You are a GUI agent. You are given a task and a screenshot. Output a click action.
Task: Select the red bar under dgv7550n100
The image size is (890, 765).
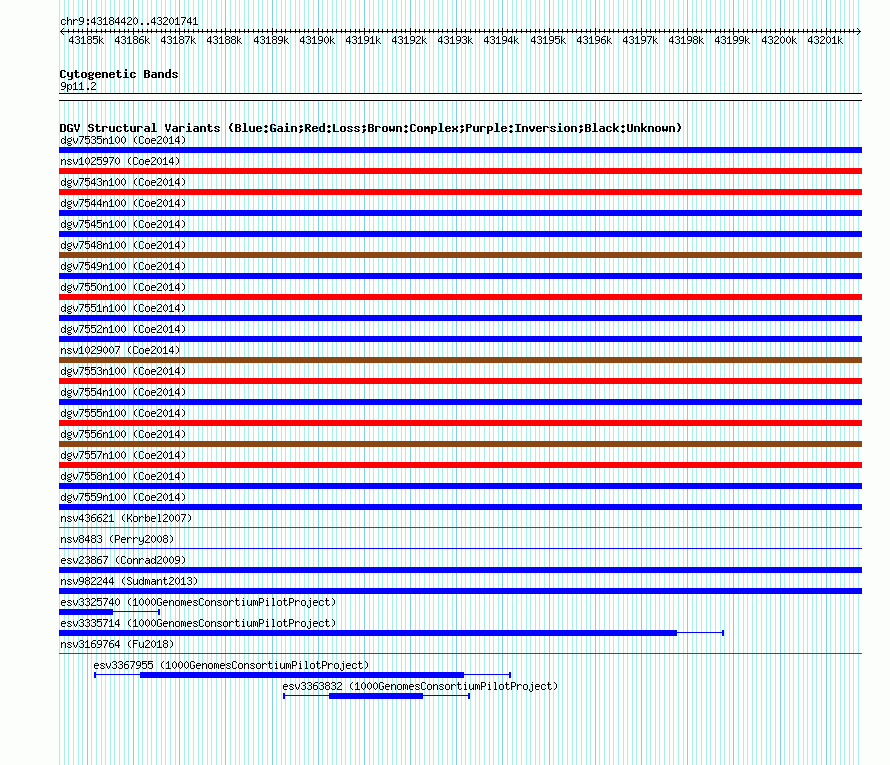coord(460,297)
